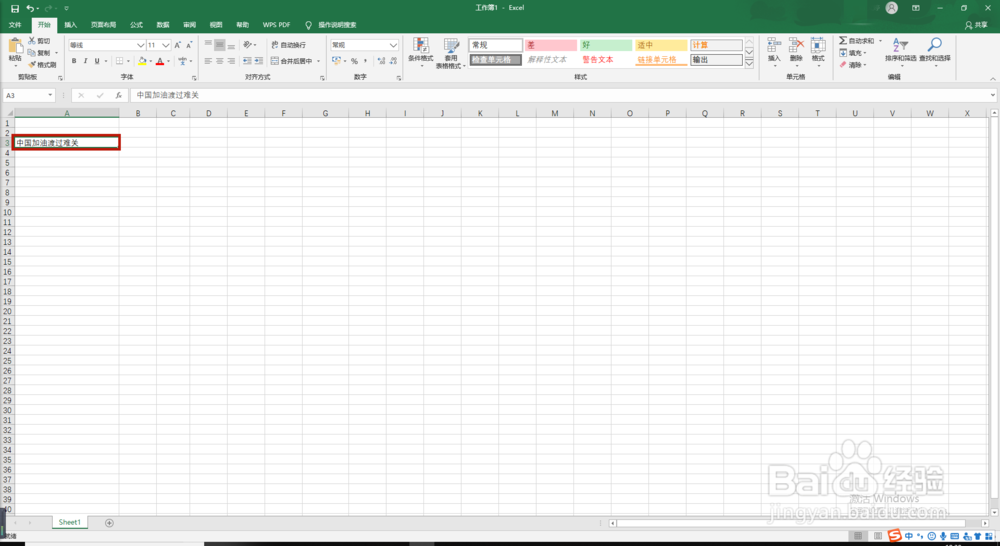This screenshot has width=1000, height=546.
Task: Click the decrease indent icon
Action: [247, 61]
